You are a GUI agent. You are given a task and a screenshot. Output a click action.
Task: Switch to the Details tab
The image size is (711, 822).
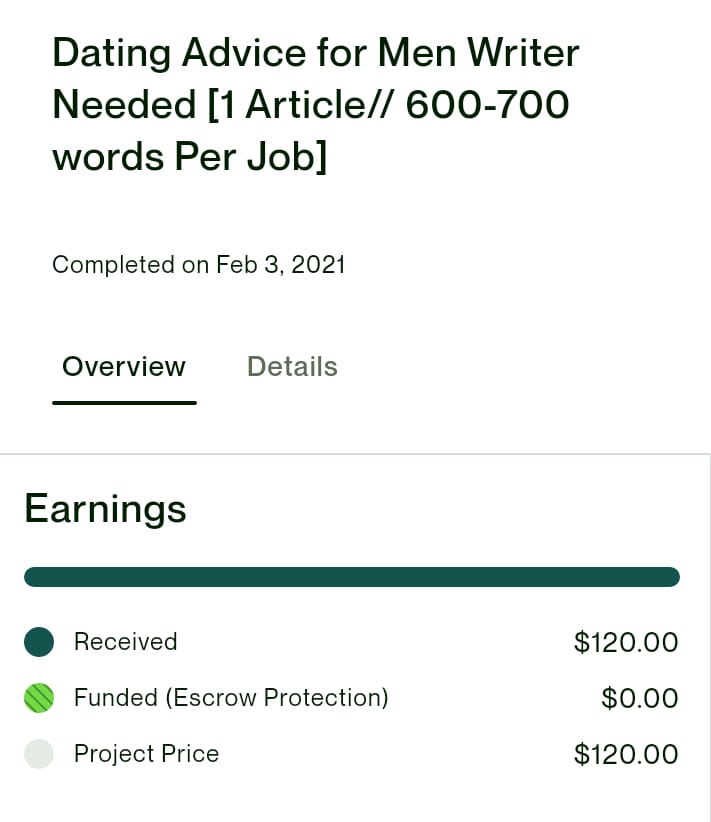[x=292, y=366]
